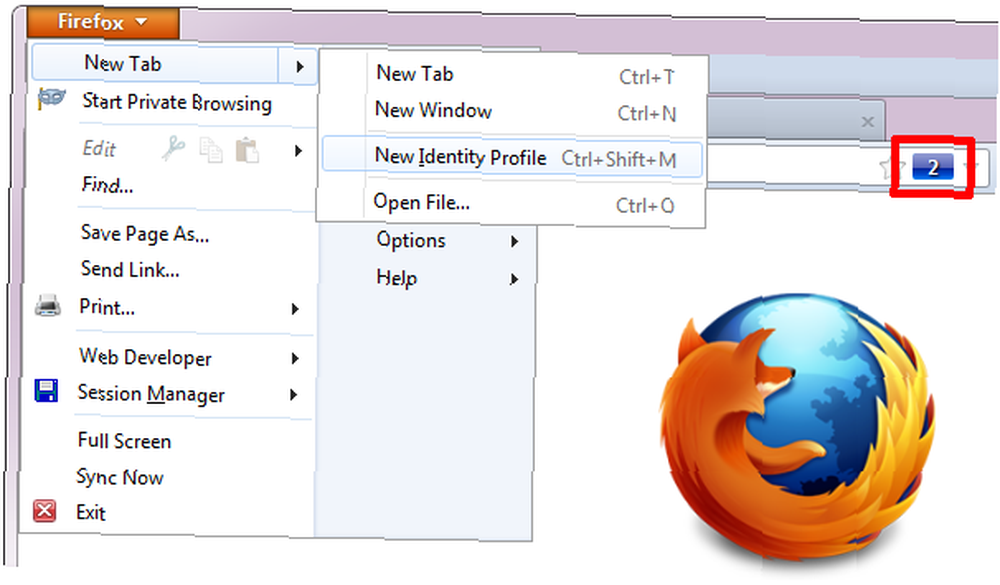
Task: Select Print... menu entry
Action: coord(107,307)
